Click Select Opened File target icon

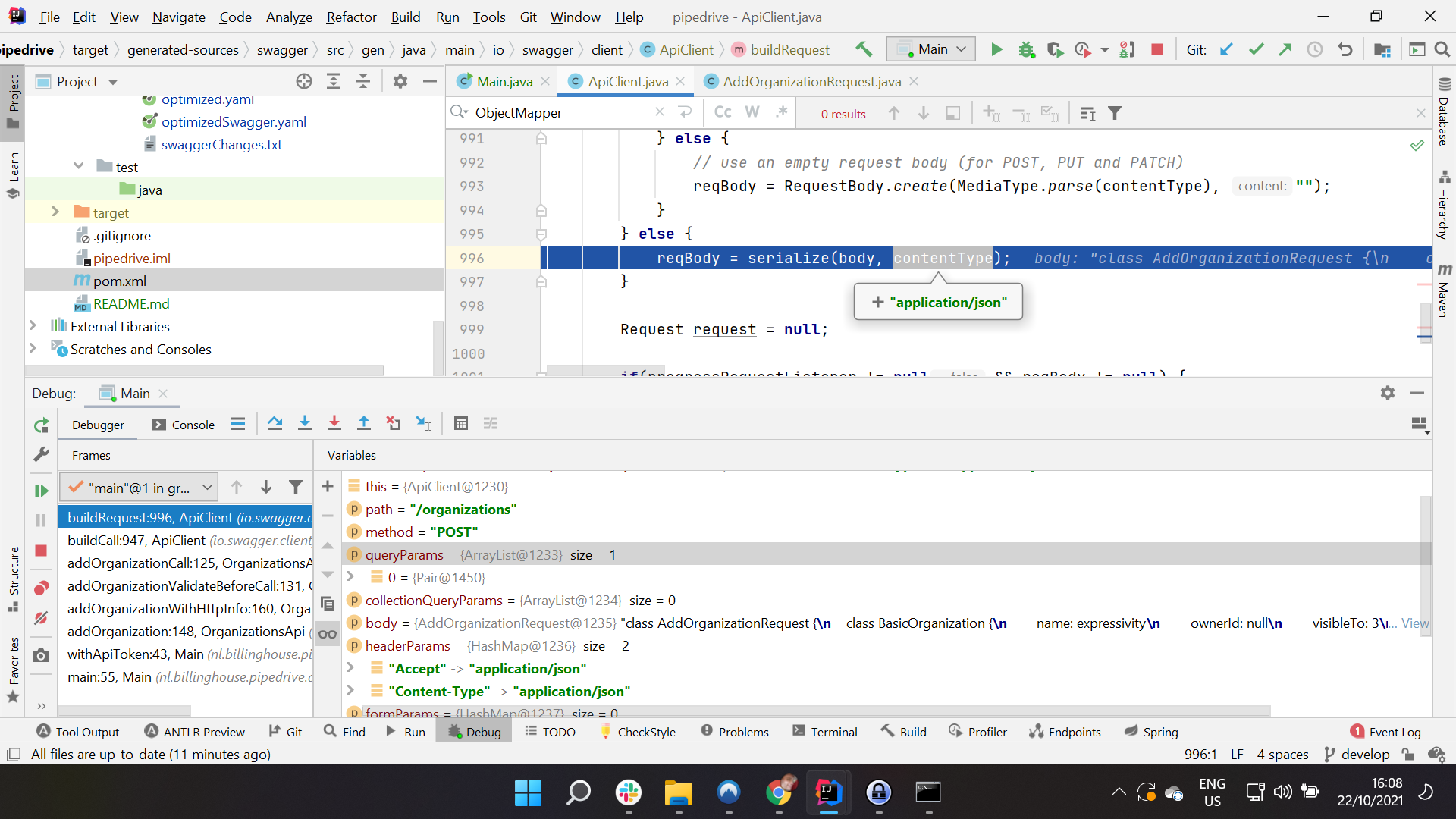(x=303, y=81)
